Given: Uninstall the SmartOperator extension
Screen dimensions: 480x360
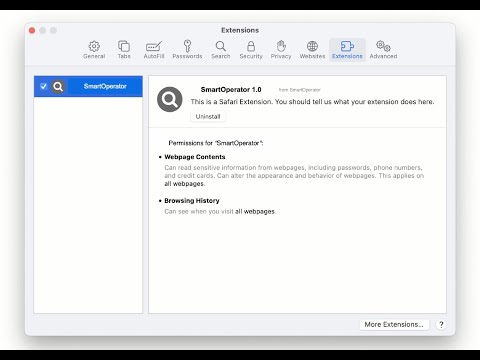Looking at the screenshot, I should point(208,116).
